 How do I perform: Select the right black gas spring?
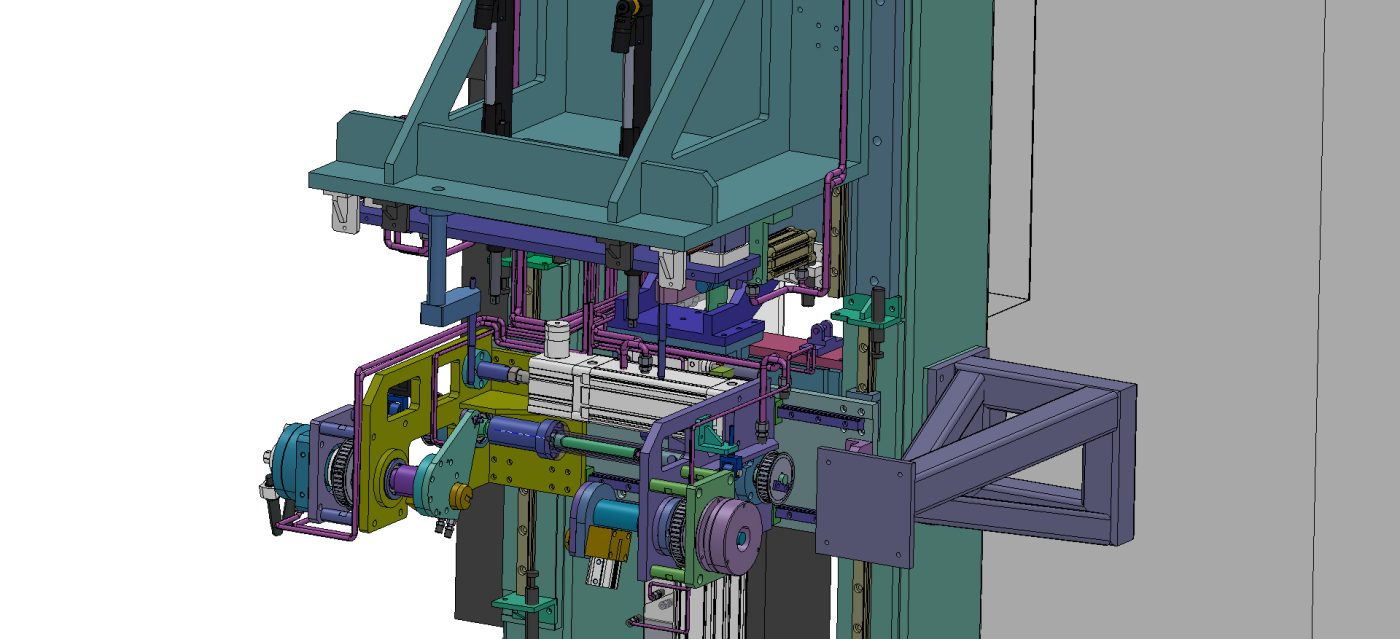pos(627,75)
